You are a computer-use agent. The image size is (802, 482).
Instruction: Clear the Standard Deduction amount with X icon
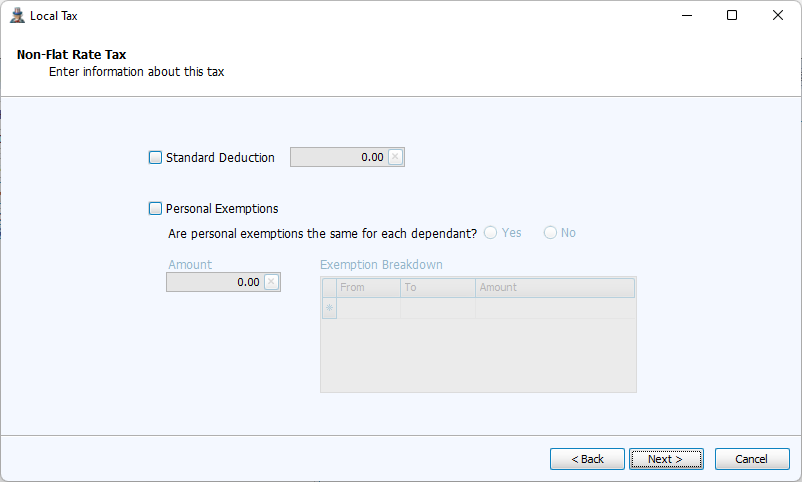pyautogui.click(x=395, y=157)
